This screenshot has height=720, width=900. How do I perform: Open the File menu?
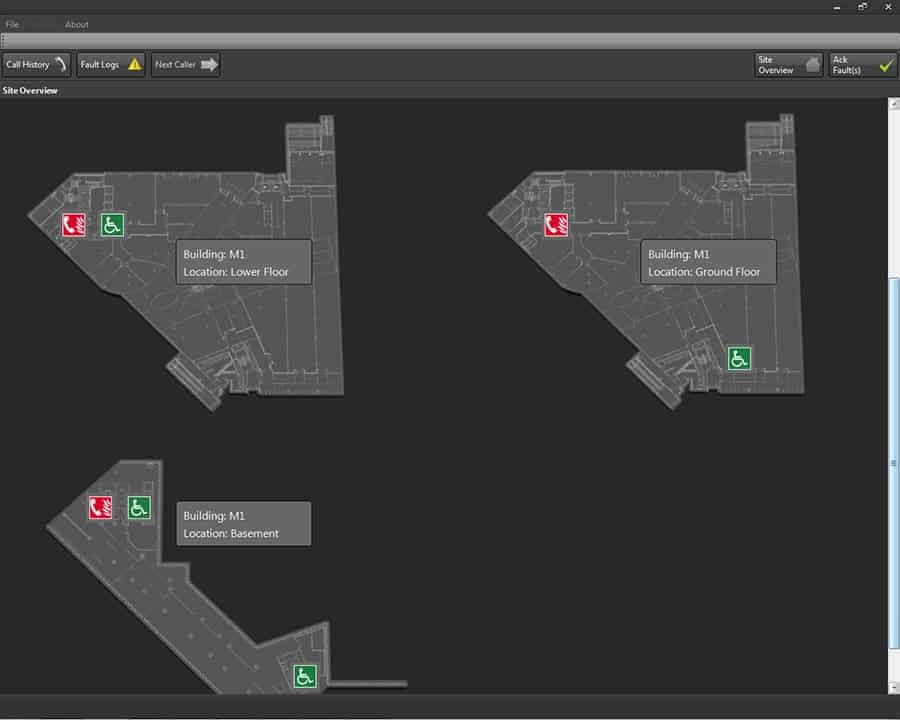(12, 24)
